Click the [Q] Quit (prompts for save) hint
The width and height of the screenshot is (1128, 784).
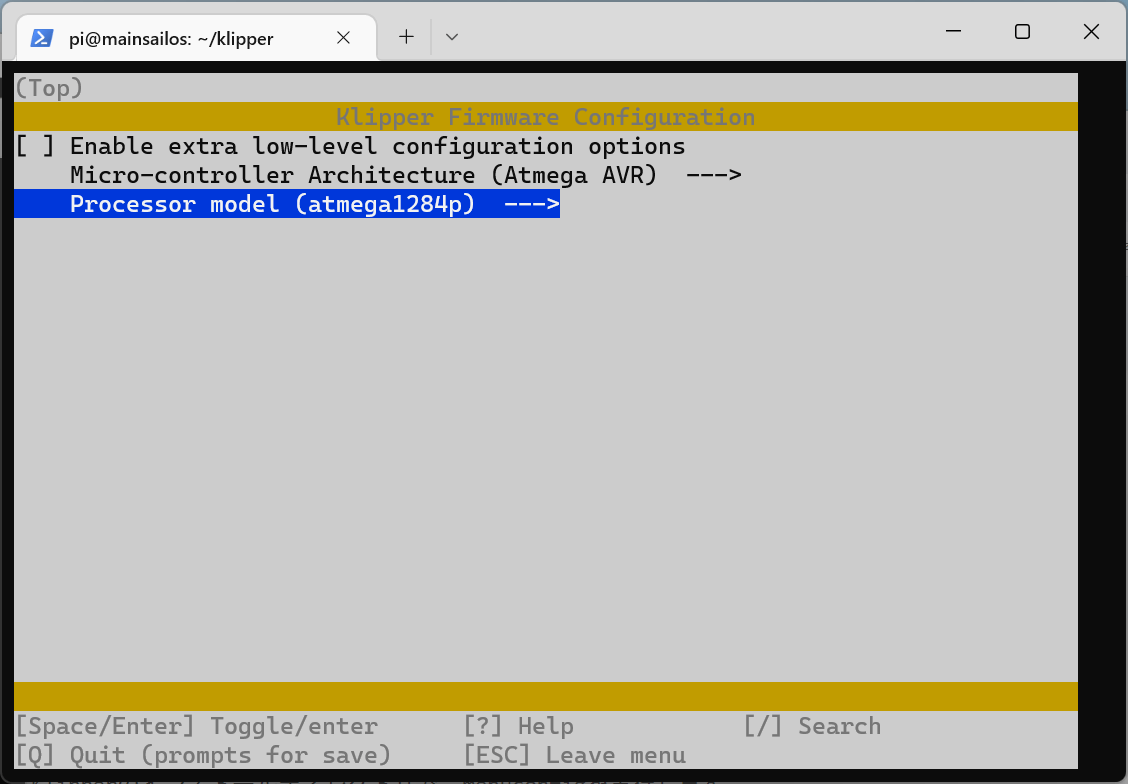pos(204,755)
